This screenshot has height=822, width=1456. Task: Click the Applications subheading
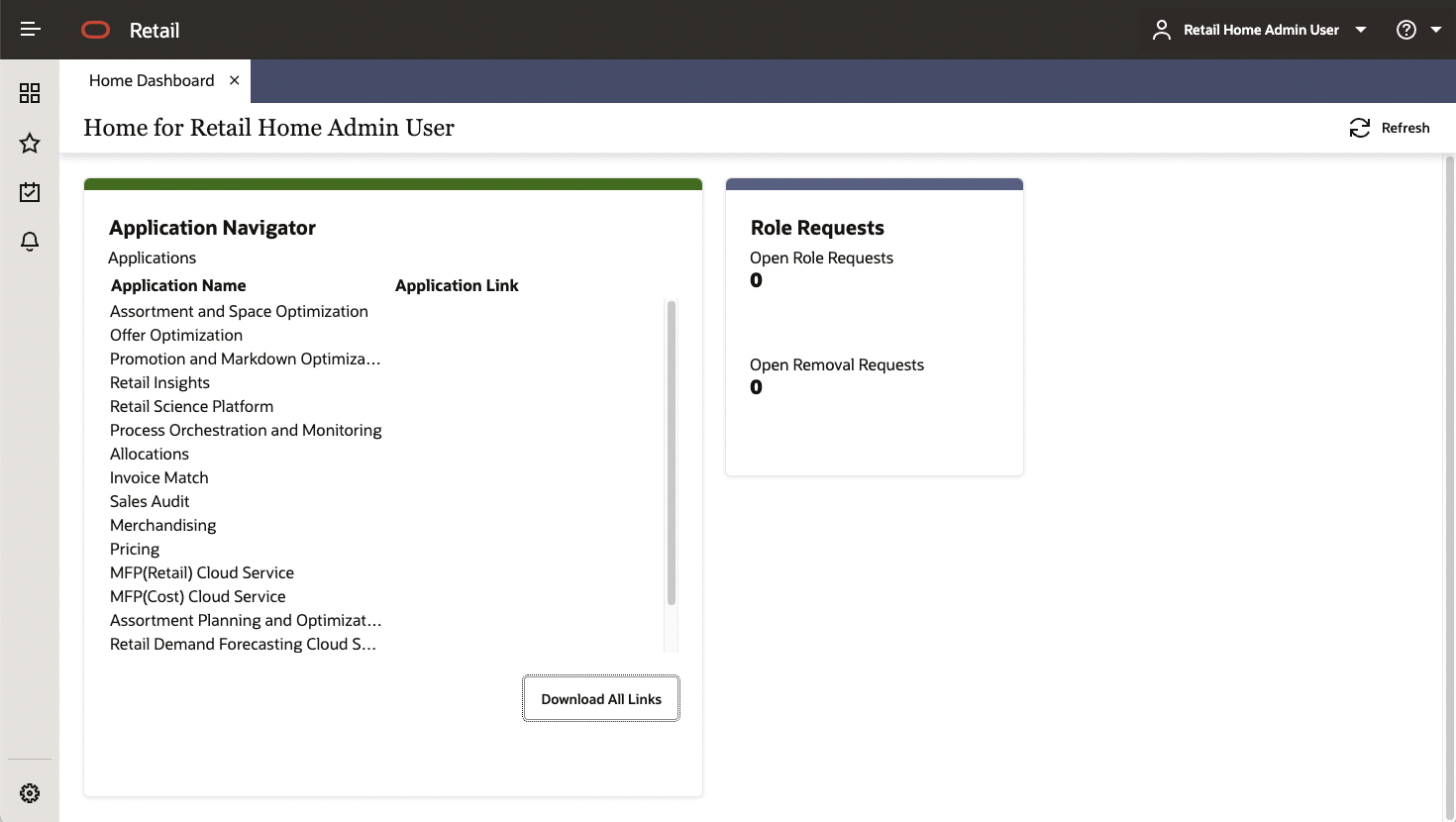tap(152, 257)
